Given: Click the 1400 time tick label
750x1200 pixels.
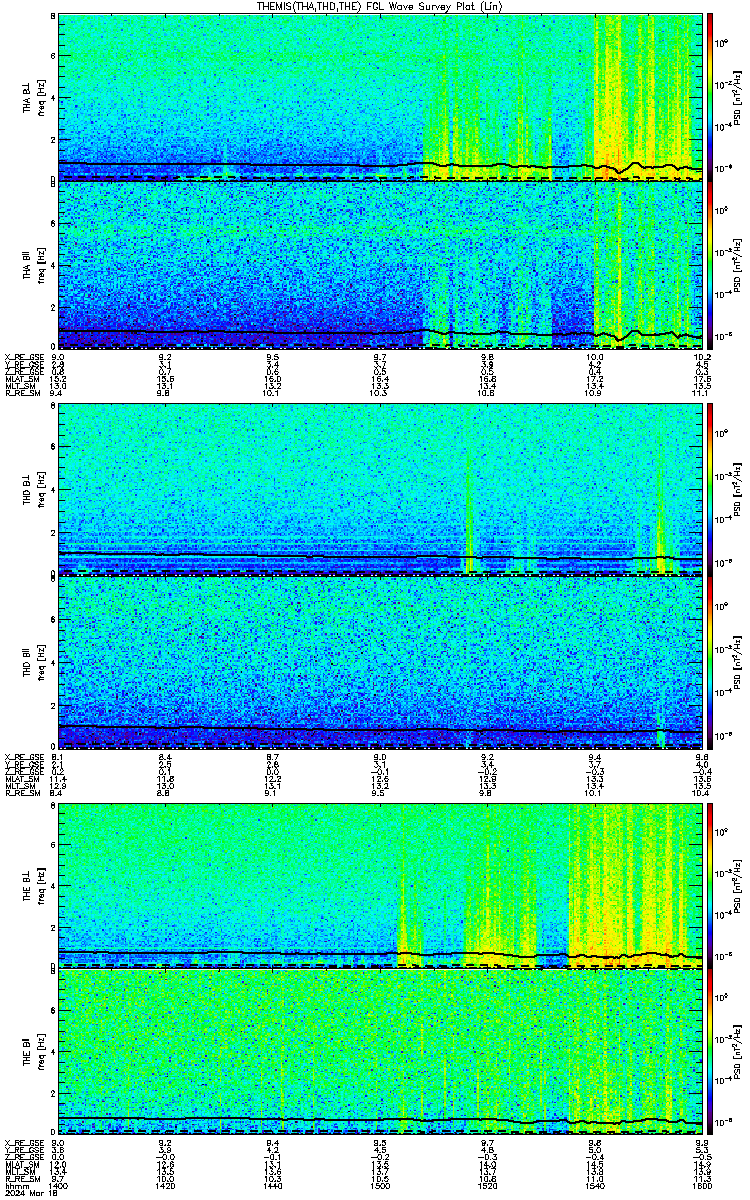Looking at the screenshot, I should [59, 1184].
